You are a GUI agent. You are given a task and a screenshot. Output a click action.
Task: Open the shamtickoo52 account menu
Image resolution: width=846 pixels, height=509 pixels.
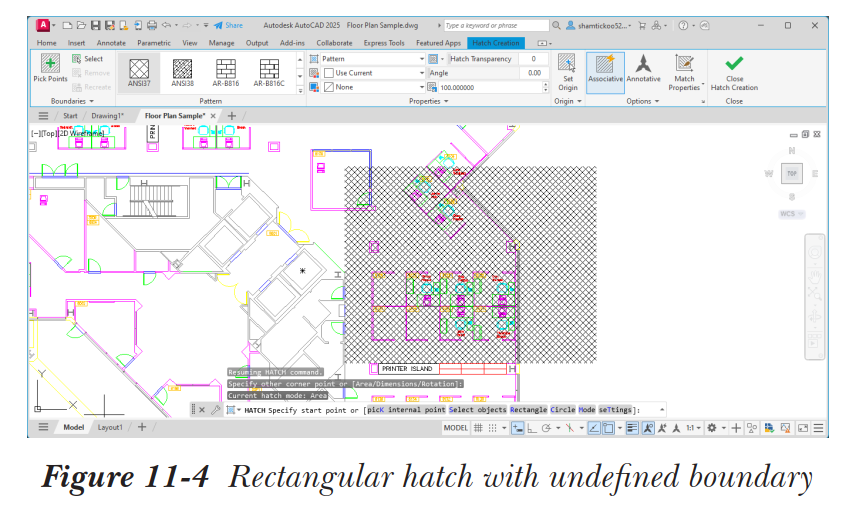[x=598, y=25]
